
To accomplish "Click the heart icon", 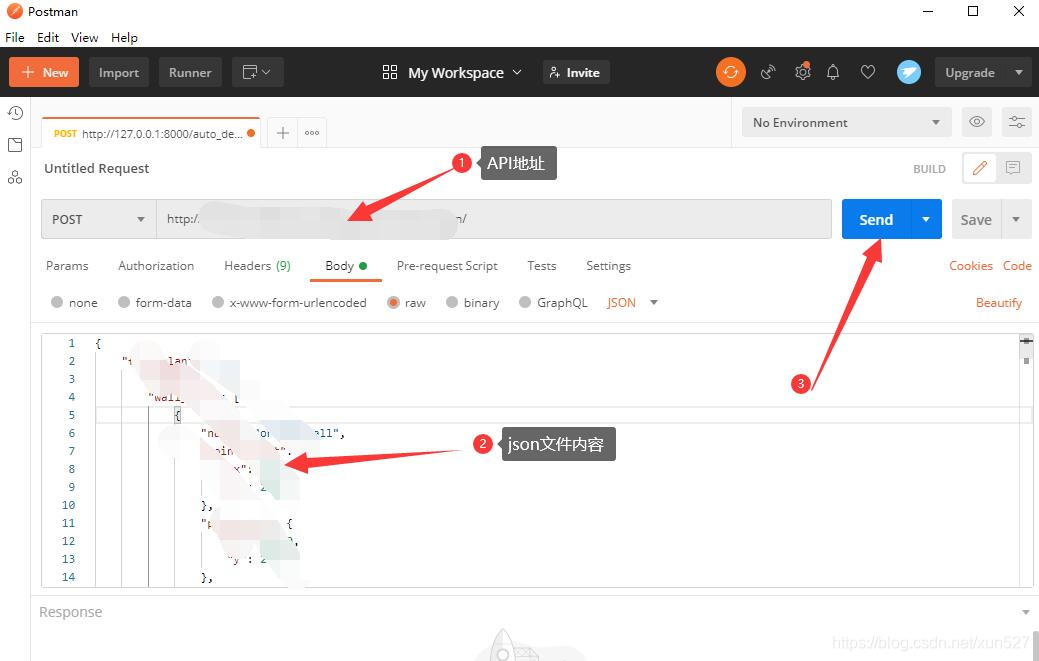I will pyautogui.click(x=868, y=72).
